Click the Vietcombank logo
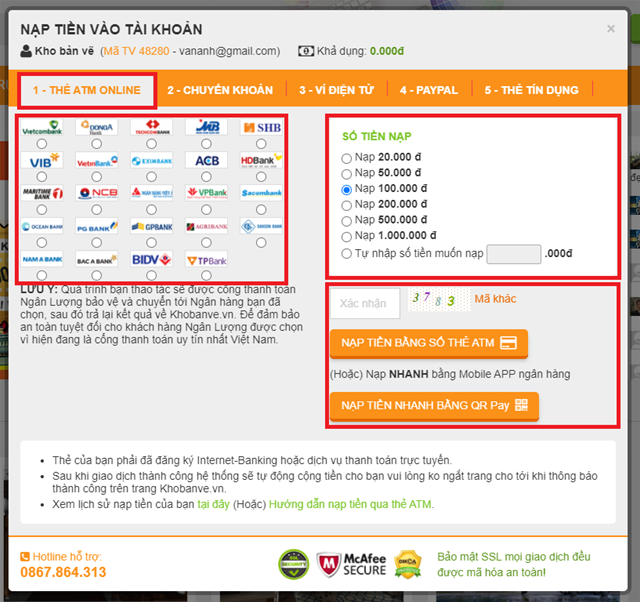 (x=42, y=127)
